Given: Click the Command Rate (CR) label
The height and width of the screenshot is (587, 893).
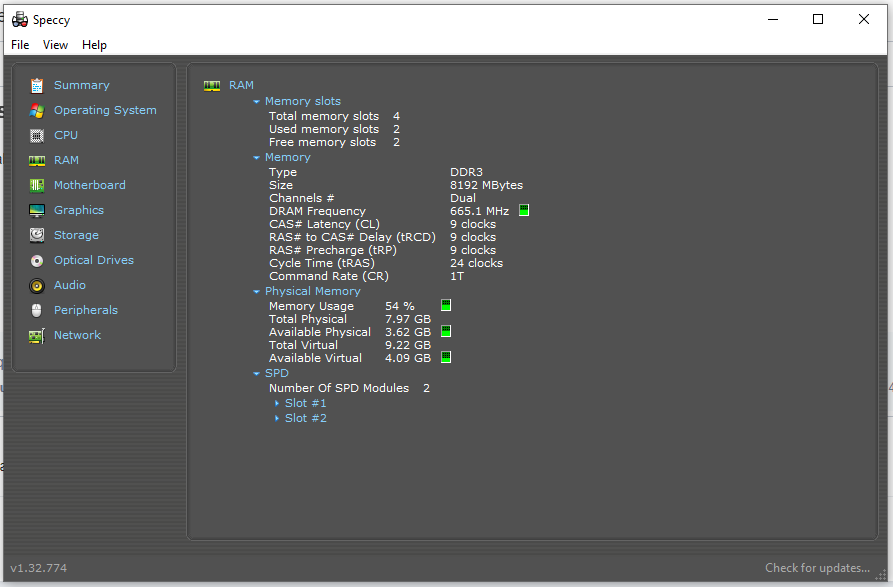Looking at the screenshot, I should [x=329, y=276].
